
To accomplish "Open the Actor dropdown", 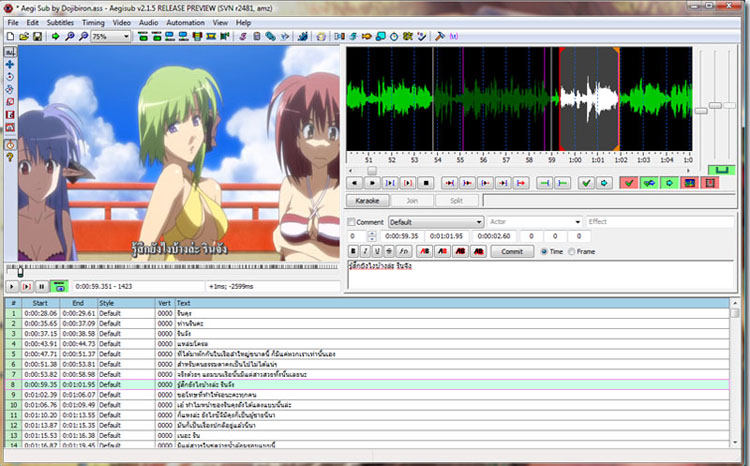I will [x=577, y=222].
